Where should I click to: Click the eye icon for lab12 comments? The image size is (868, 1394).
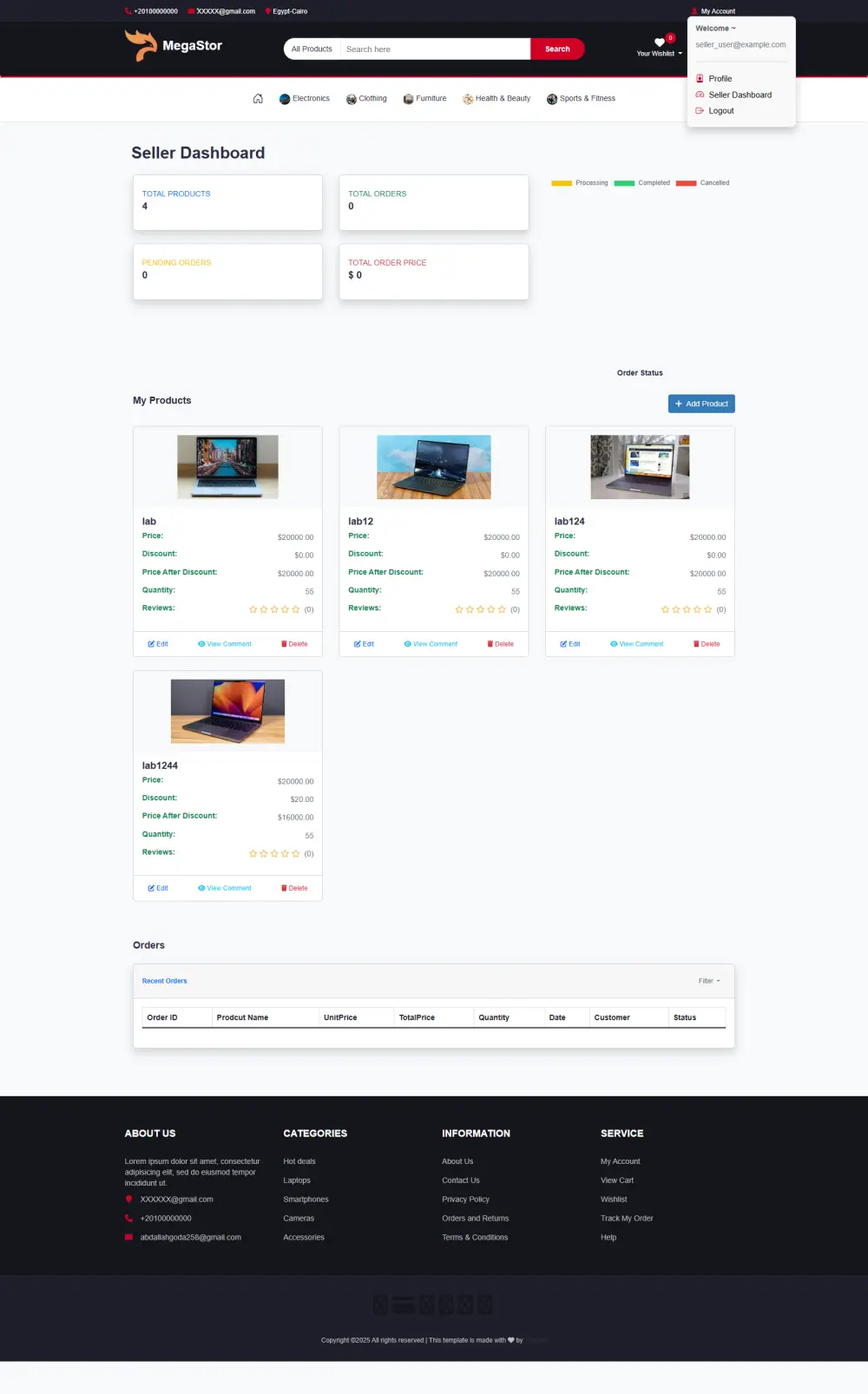(407, 644)
